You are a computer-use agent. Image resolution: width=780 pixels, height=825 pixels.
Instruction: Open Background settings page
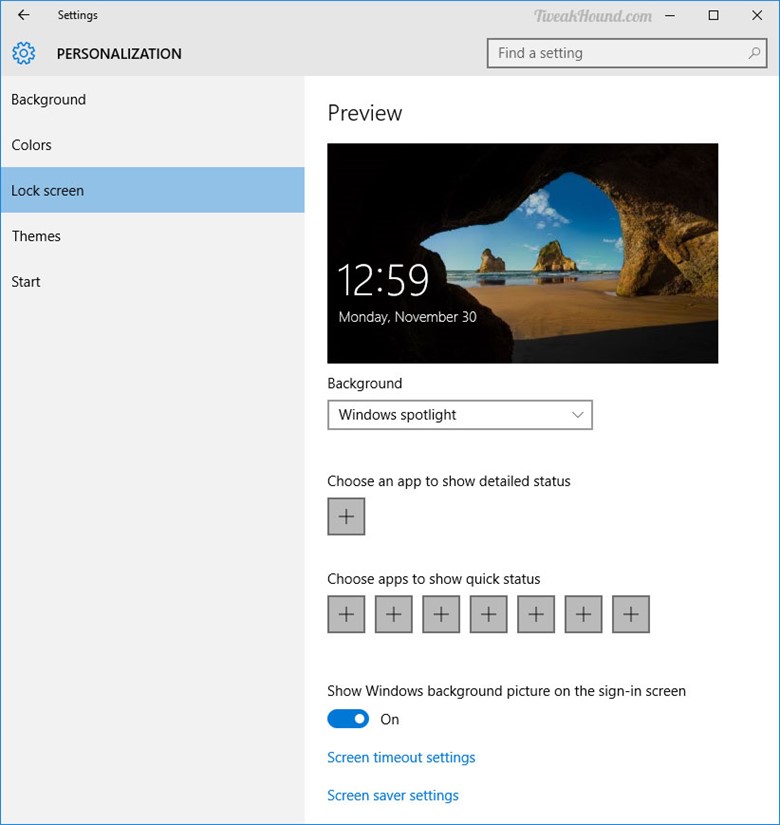pos(152,99)
